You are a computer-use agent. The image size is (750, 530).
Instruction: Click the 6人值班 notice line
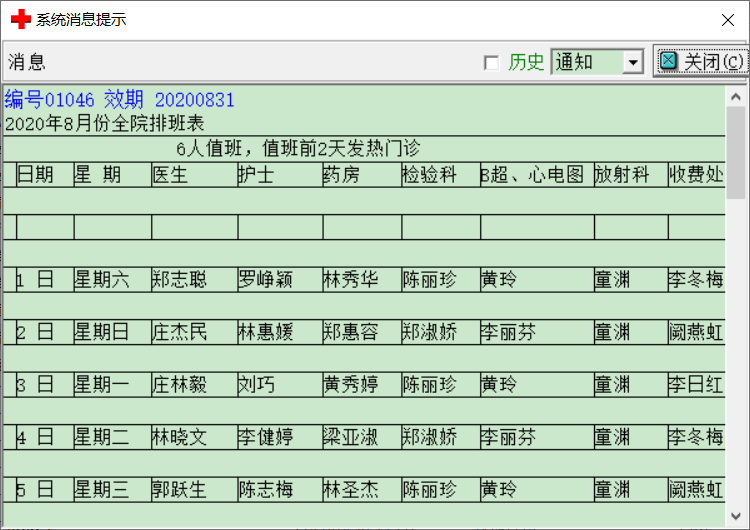(x=298, y=149)
